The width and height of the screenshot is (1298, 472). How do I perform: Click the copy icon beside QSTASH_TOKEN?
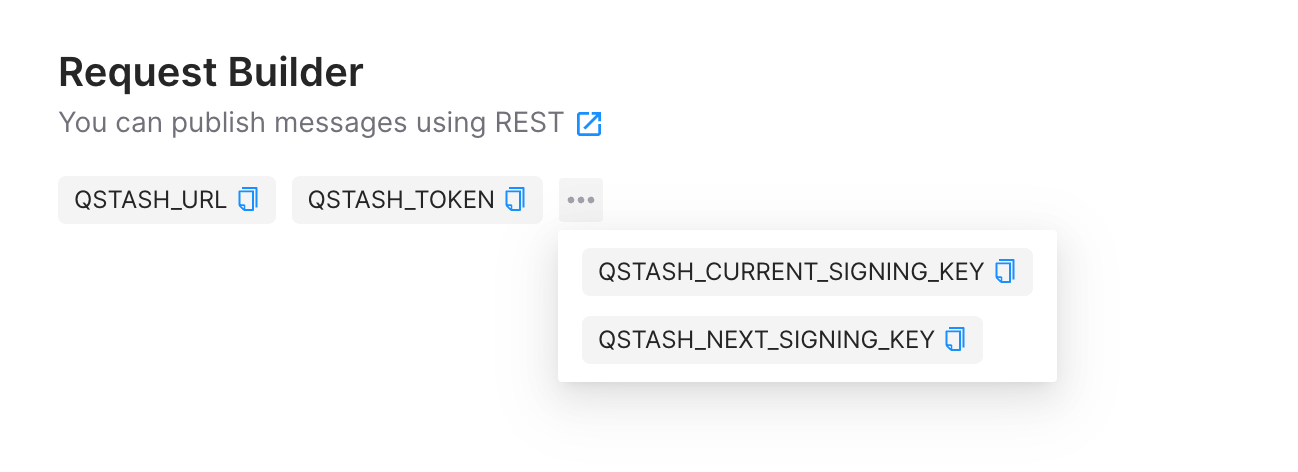tap(515, 200)
